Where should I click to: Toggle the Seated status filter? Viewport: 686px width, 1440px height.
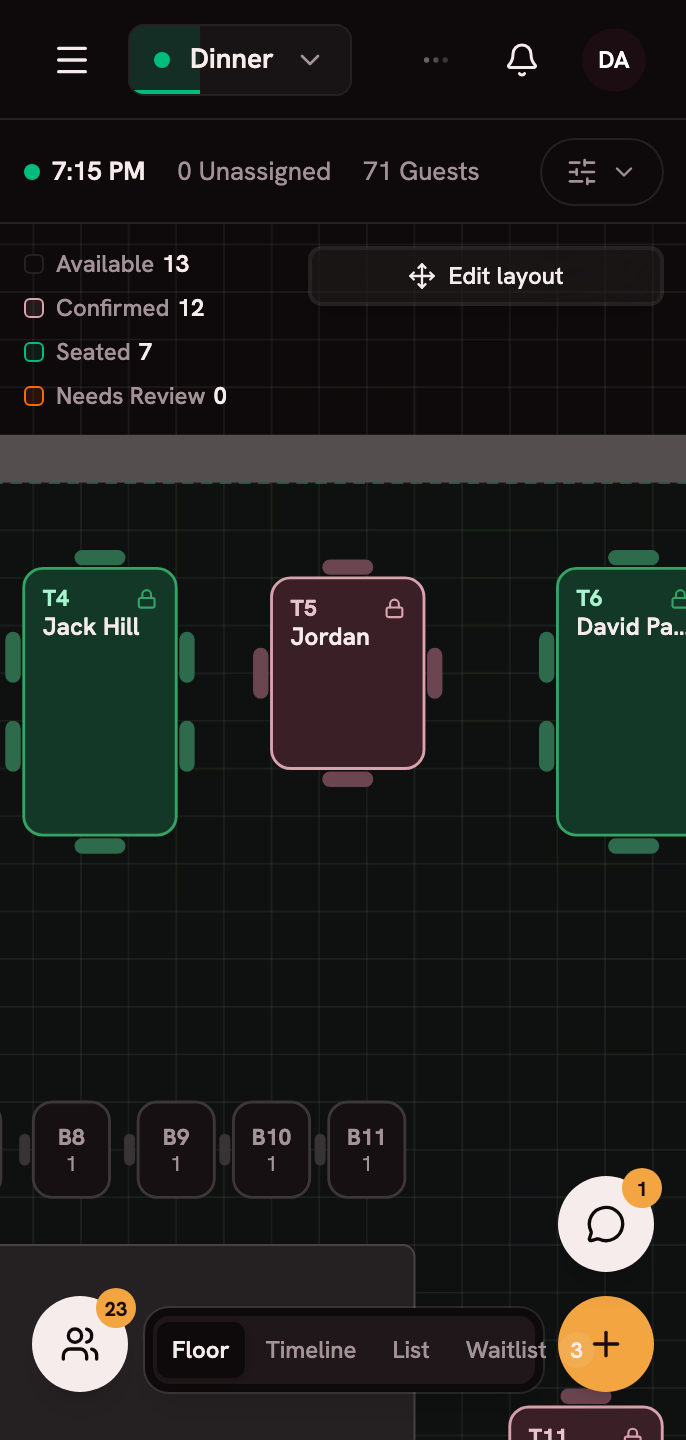point(88,352)
